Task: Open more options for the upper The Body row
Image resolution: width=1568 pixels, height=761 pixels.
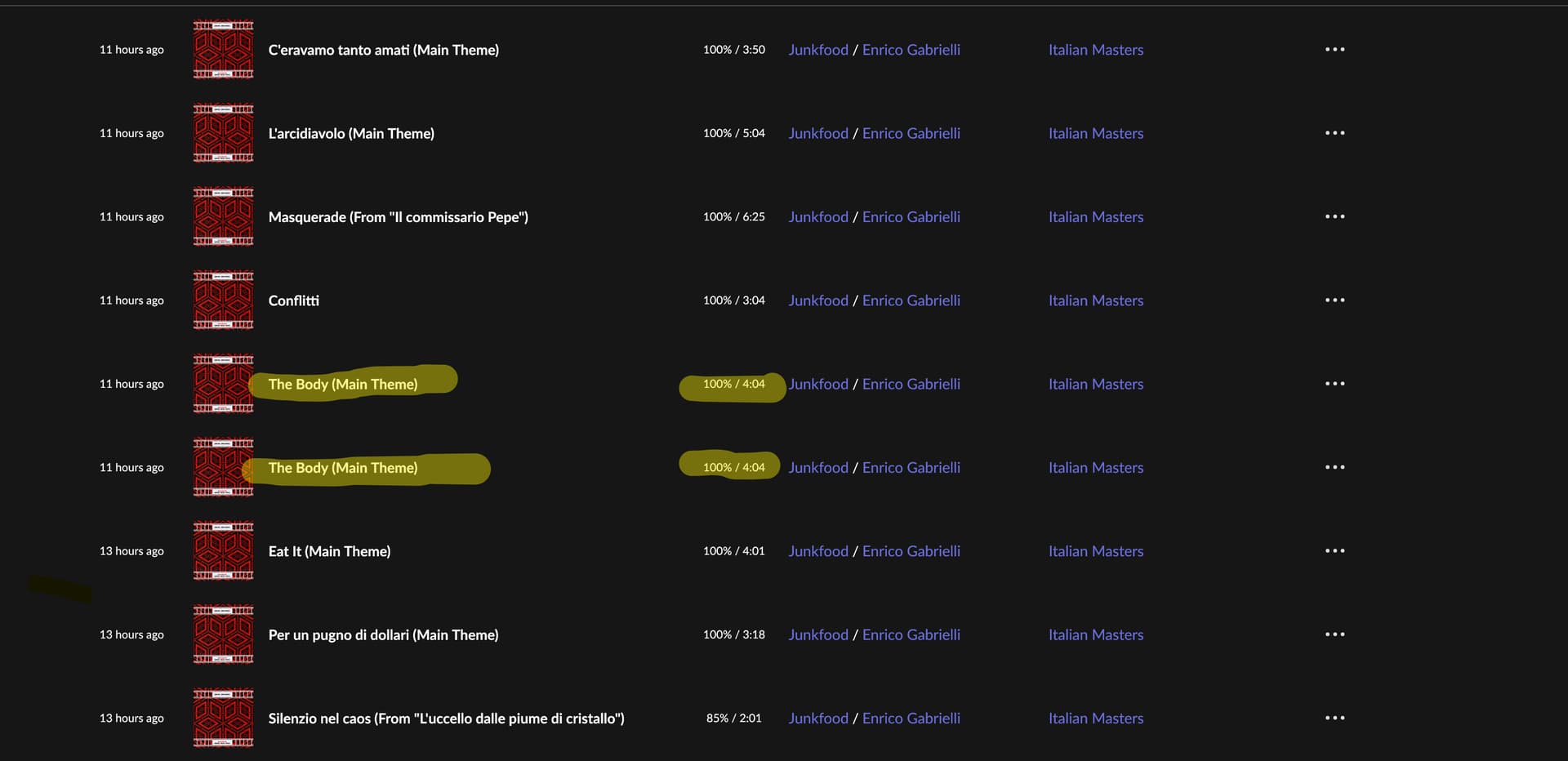Action: (1334, 384)
